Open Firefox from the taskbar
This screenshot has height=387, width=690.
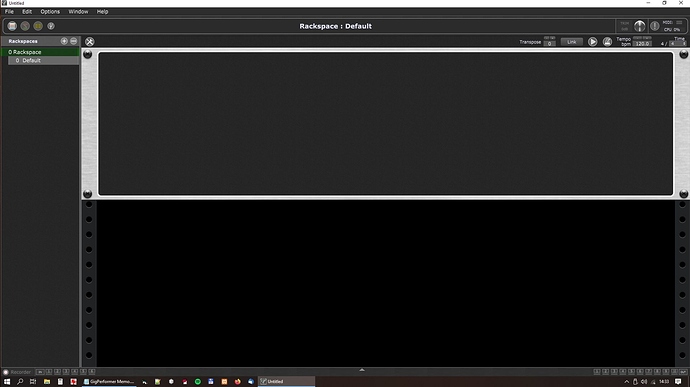click(238, 382)
